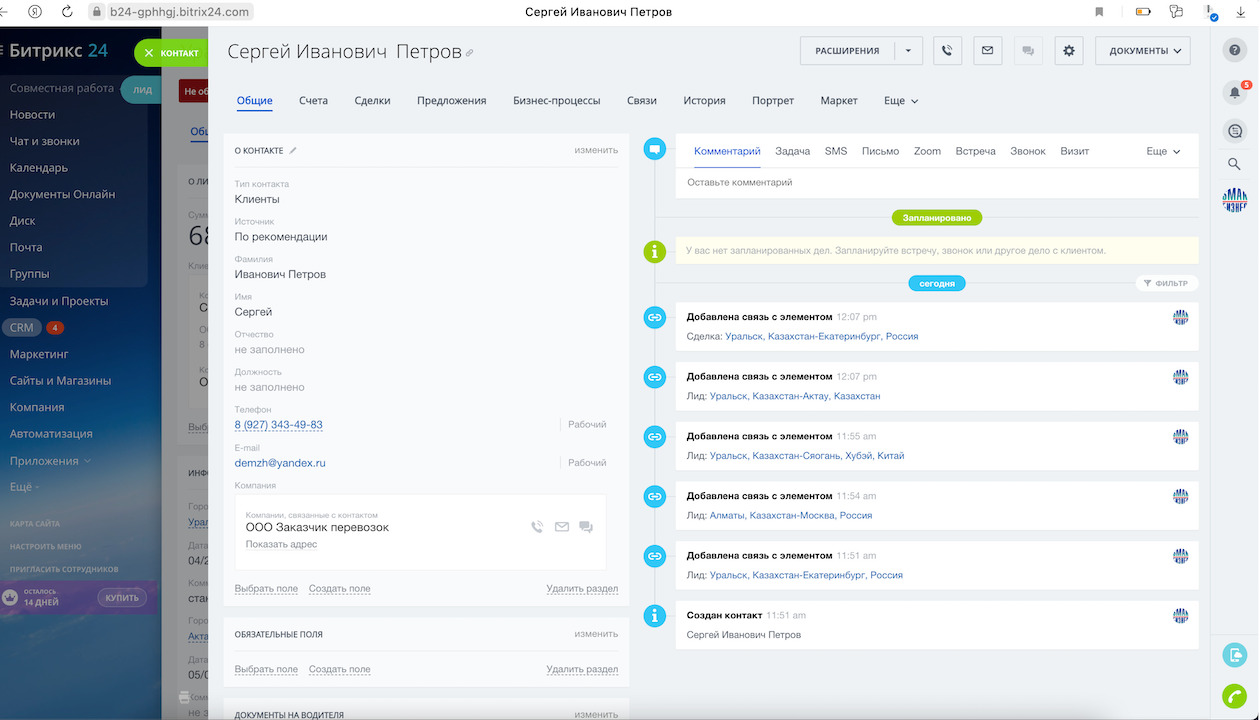Open deal link Уральск, Казахстан-Екатеринбург, Россия
1260x720 pixels.
(821, 337)
